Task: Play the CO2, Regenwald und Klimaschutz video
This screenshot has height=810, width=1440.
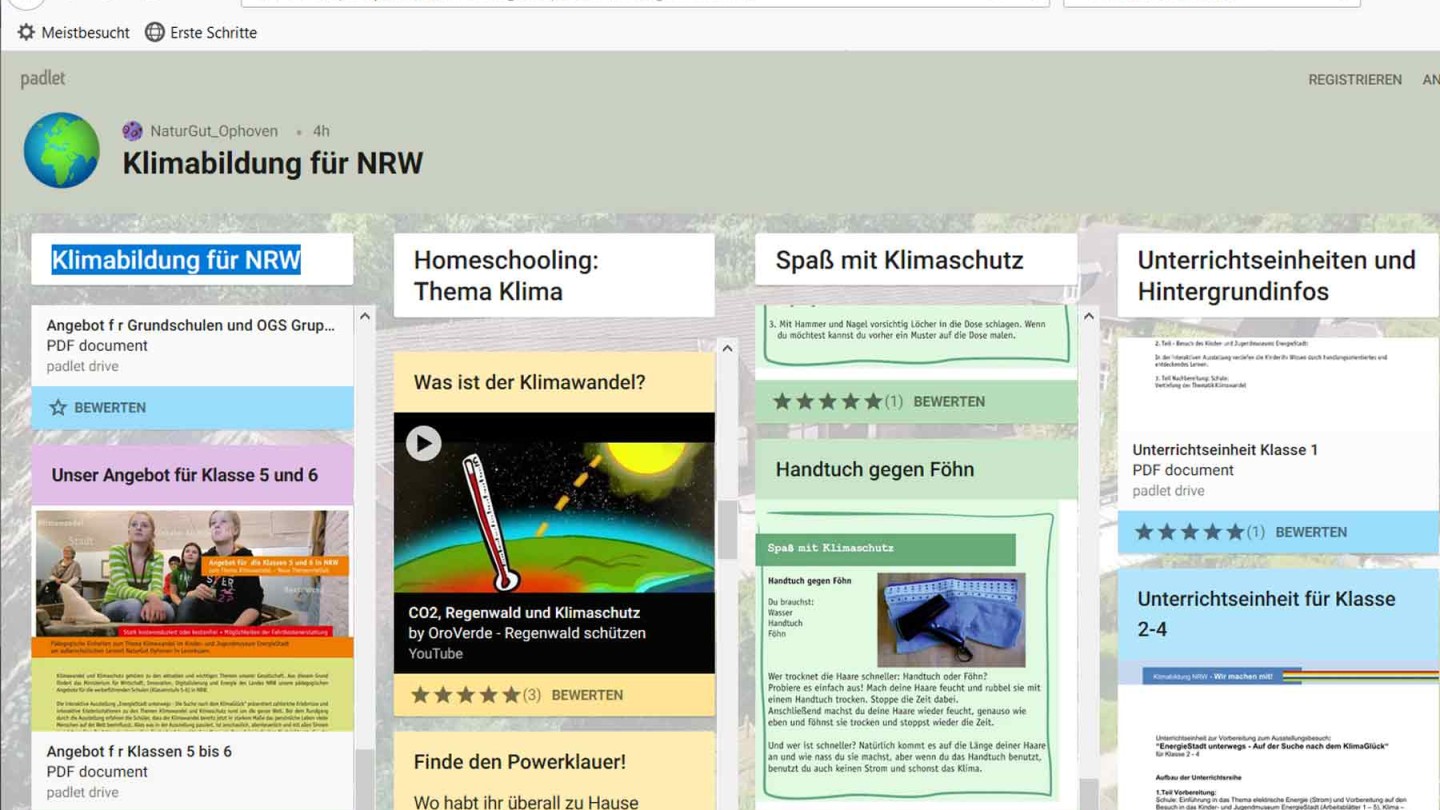Action: coord(423,443)
